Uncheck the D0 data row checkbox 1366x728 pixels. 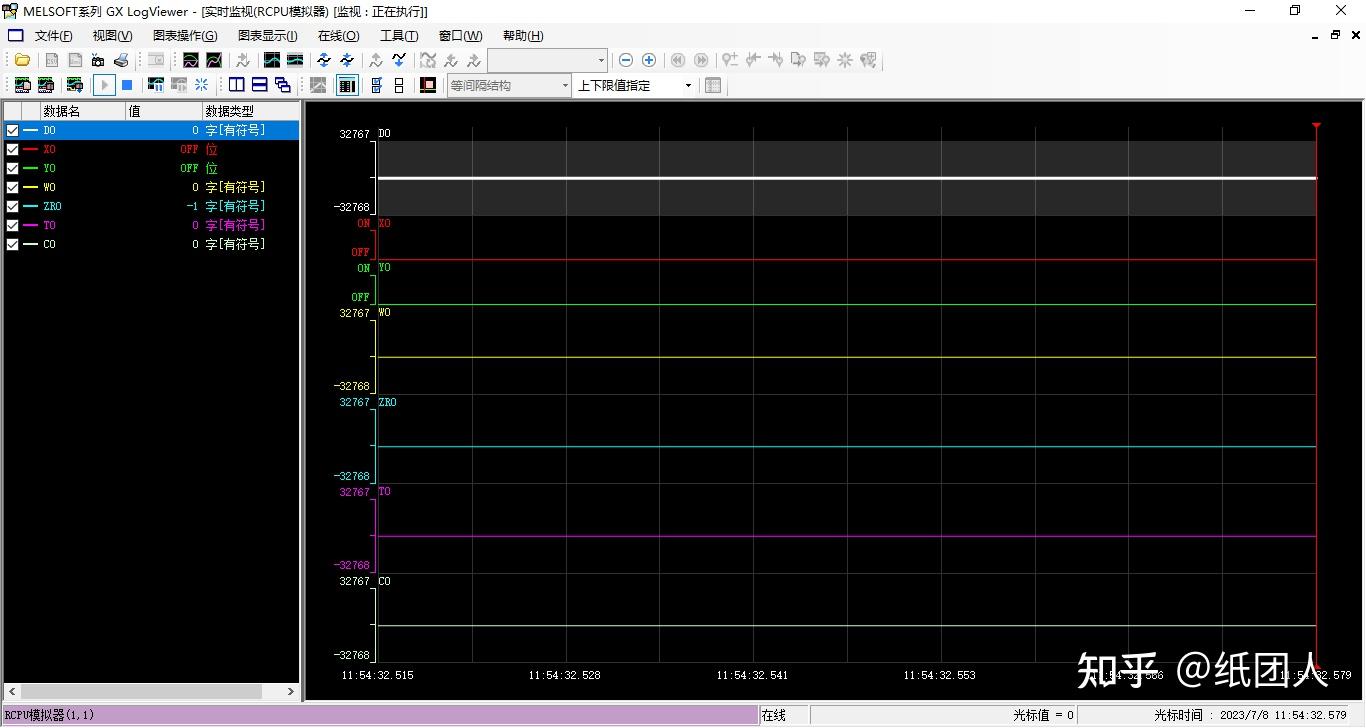point(12,130)
